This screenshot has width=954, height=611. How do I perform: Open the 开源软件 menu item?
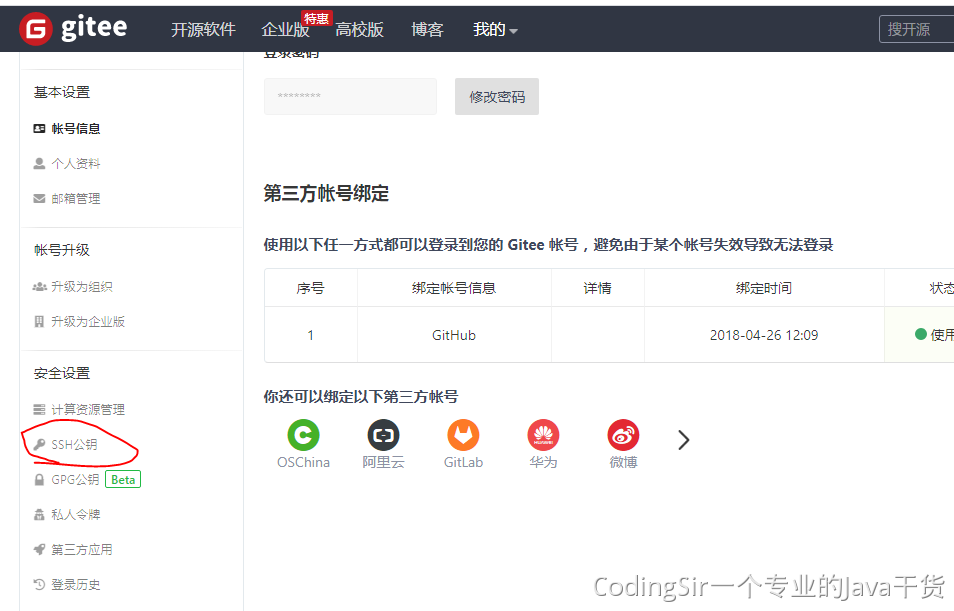[203, 29]
